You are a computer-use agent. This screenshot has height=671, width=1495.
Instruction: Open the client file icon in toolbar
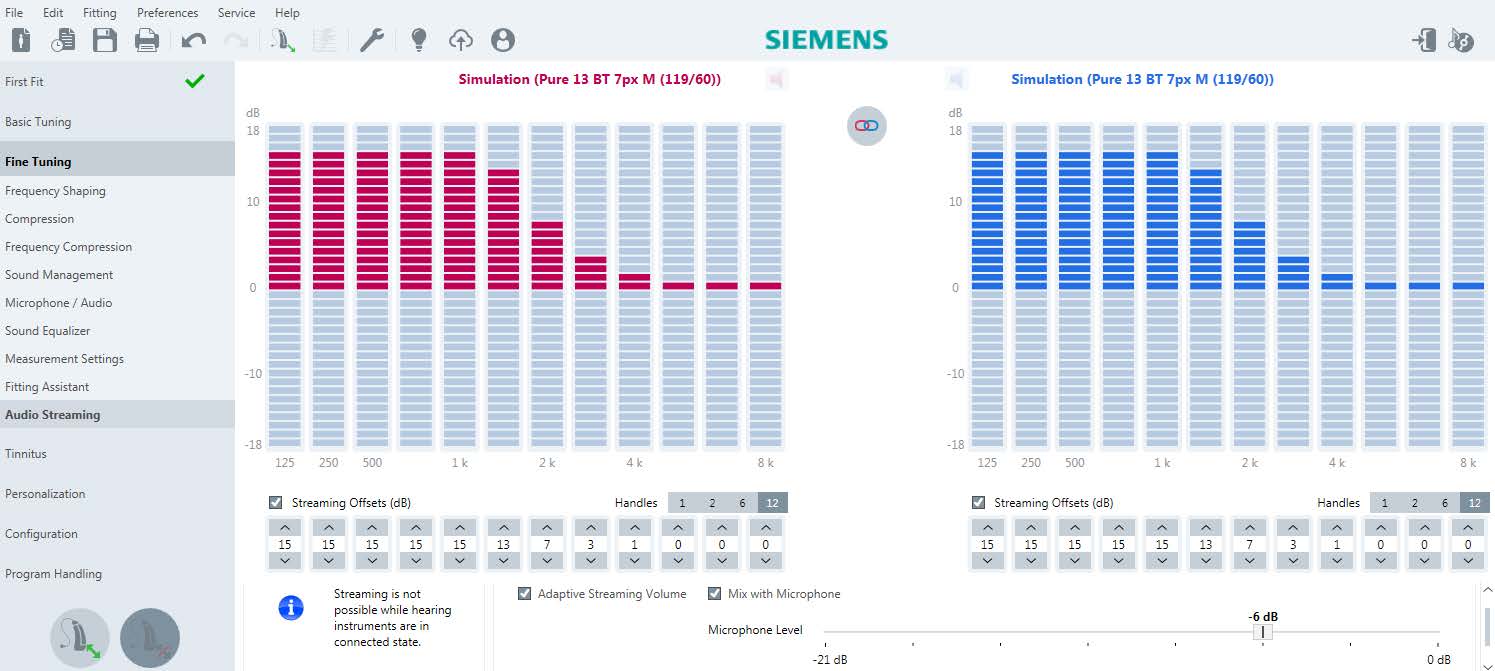21,40
